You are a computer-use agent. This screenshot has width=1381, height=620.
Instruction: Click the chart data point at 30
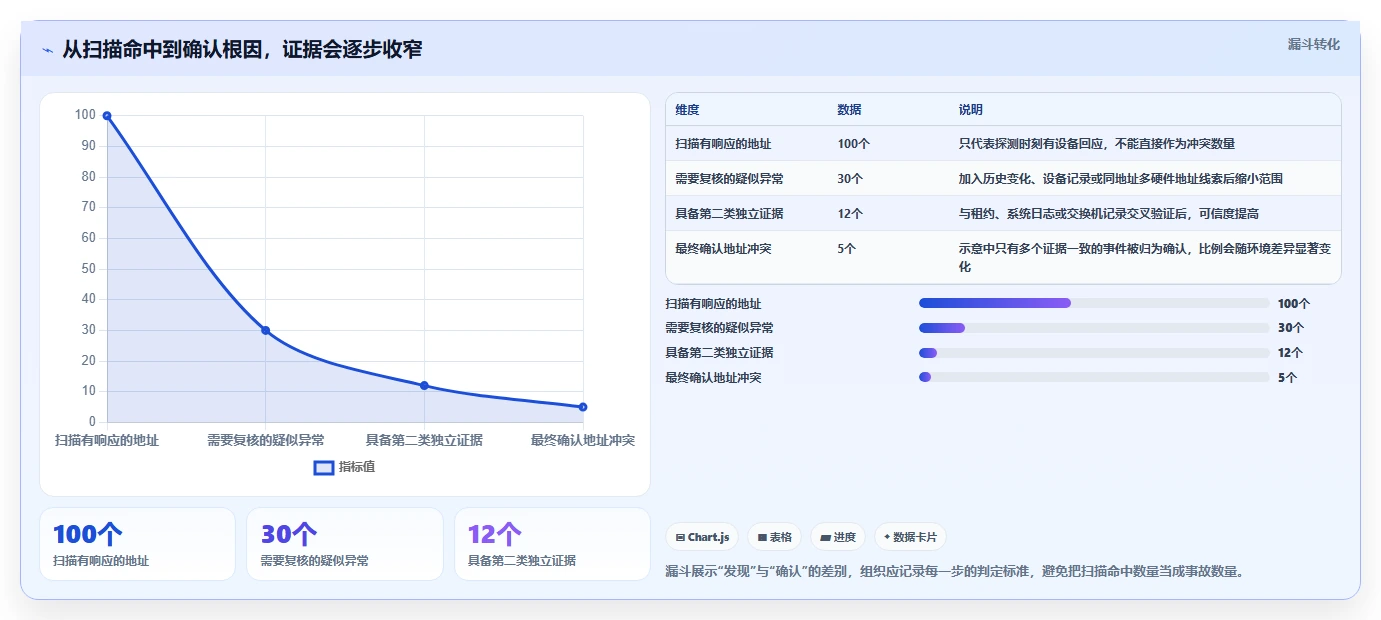click(266, 330)
